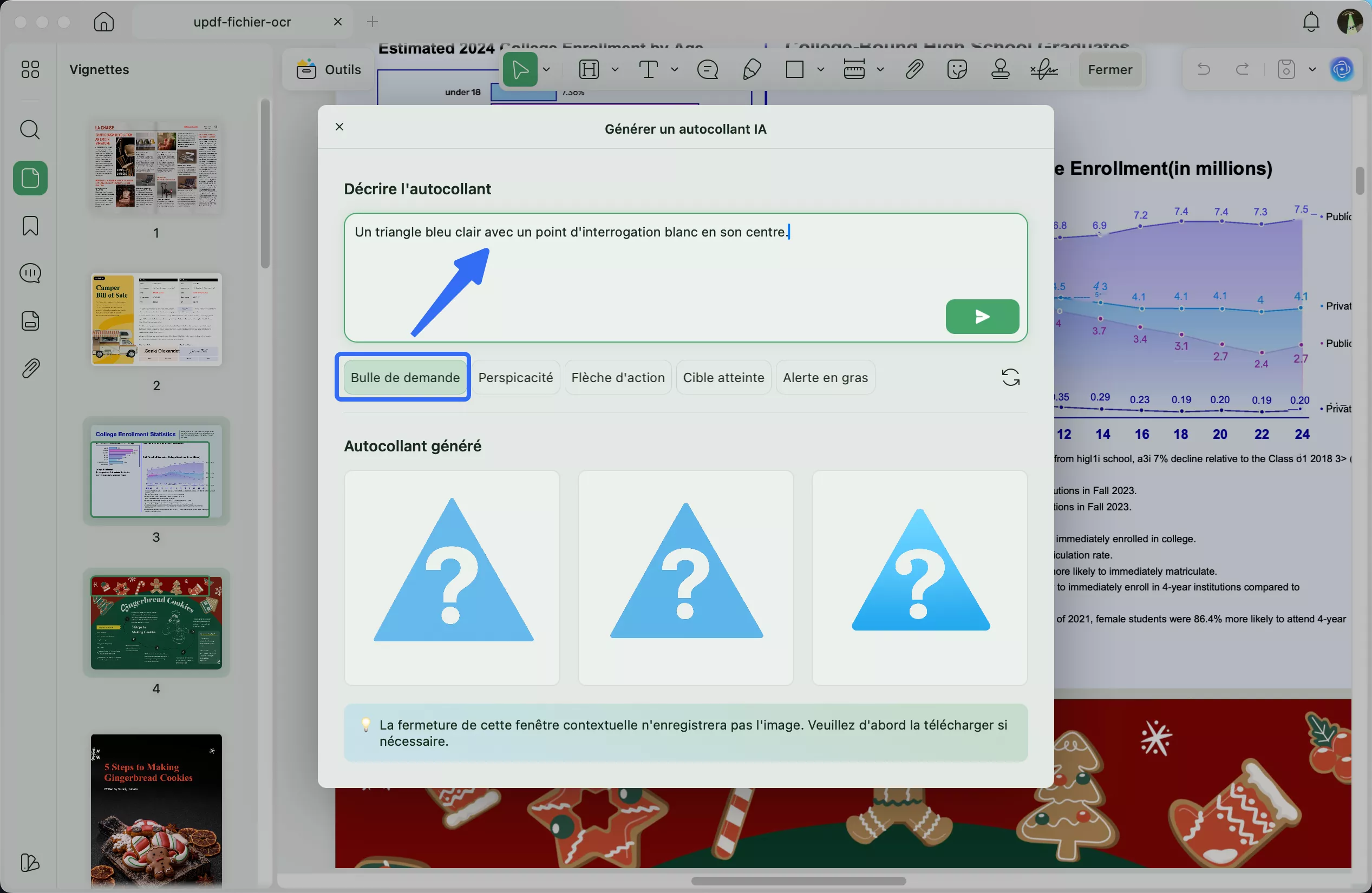Select the Flèche d'action prompt chip
Viewport: 1372px width, 893px height.
(x=617, y=377)
